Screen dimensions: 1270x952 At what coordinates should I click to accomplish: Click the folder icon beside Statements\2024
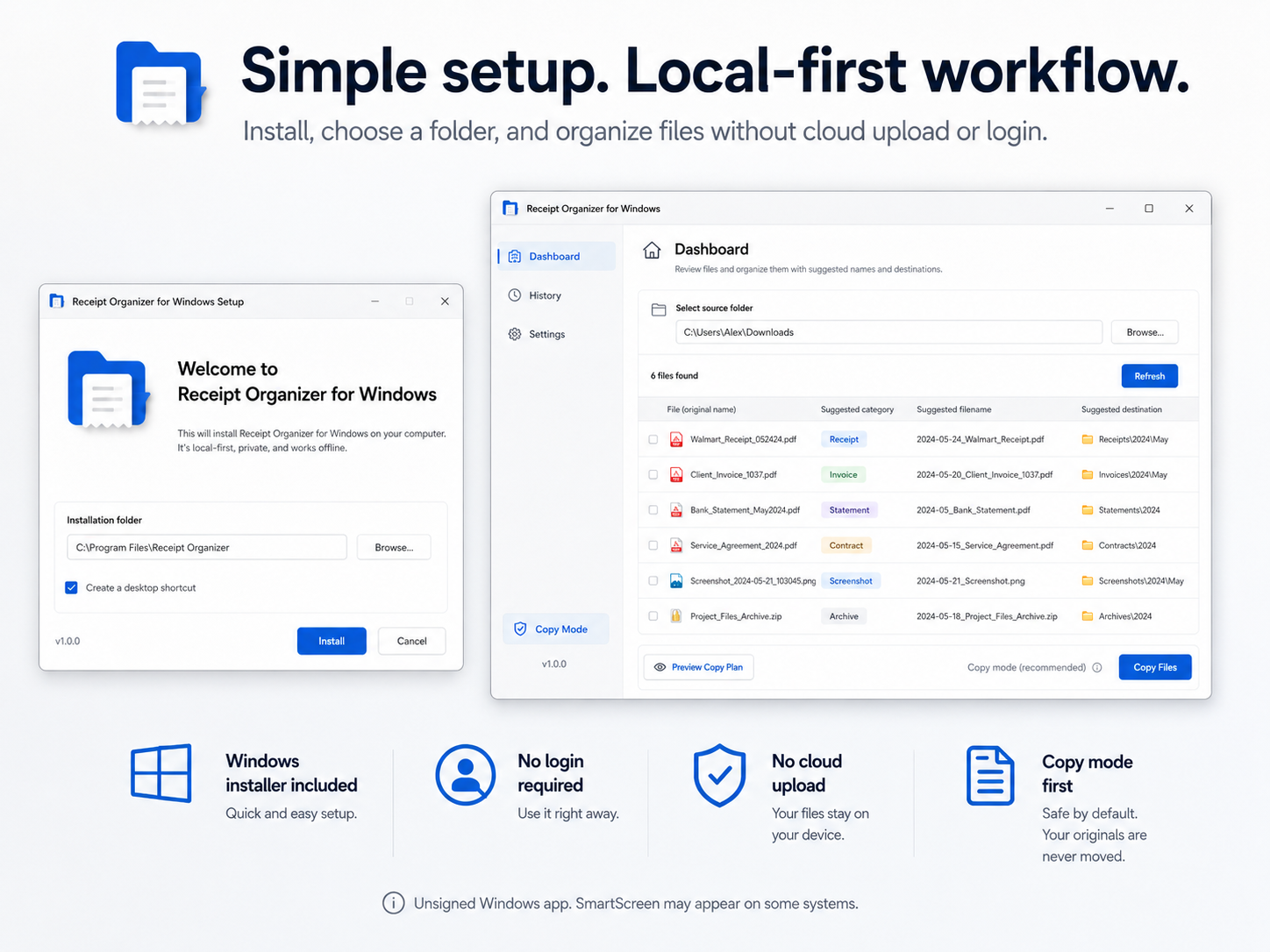tap(1088, 510)
